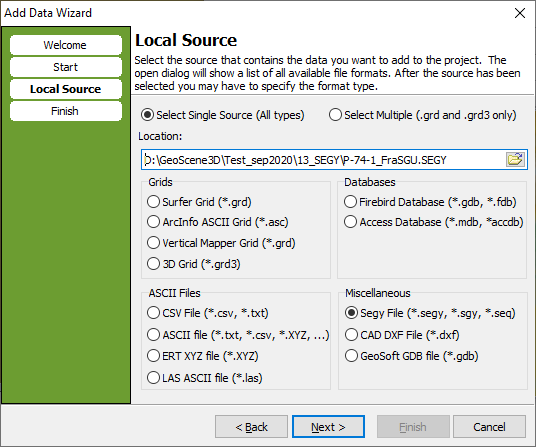Choose Select Single Source radio option
536x447 pixels.
tap(223, 115)
